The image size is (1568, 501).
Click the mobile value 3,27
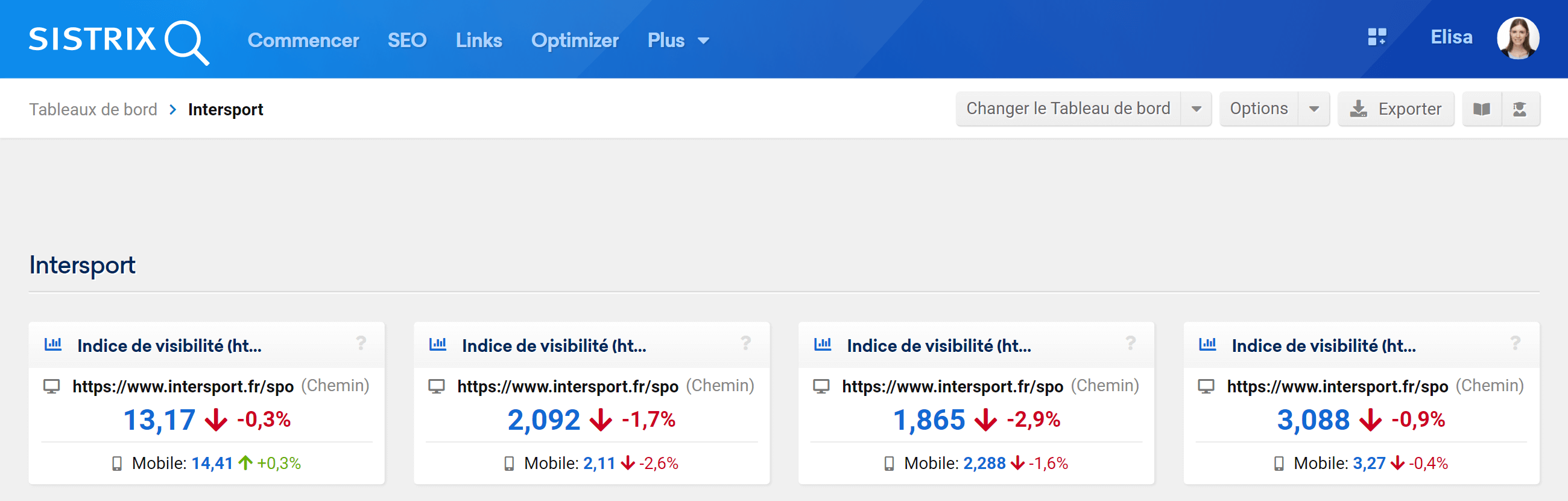coord(1369,464)
